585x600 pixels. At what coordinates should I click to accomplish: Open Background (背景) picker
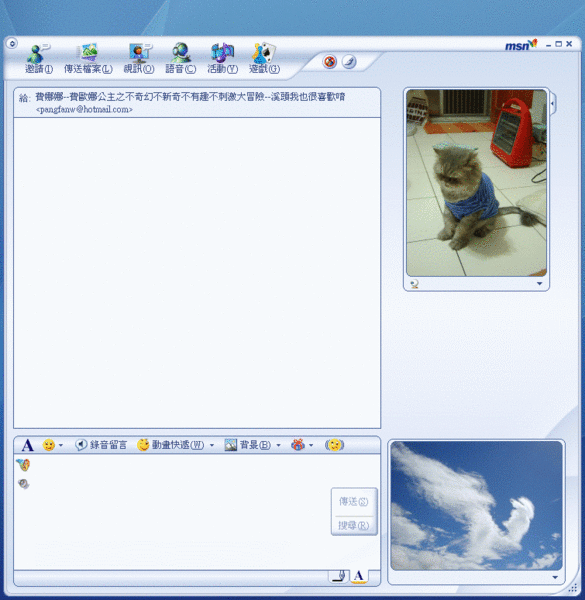pos(248,445)
